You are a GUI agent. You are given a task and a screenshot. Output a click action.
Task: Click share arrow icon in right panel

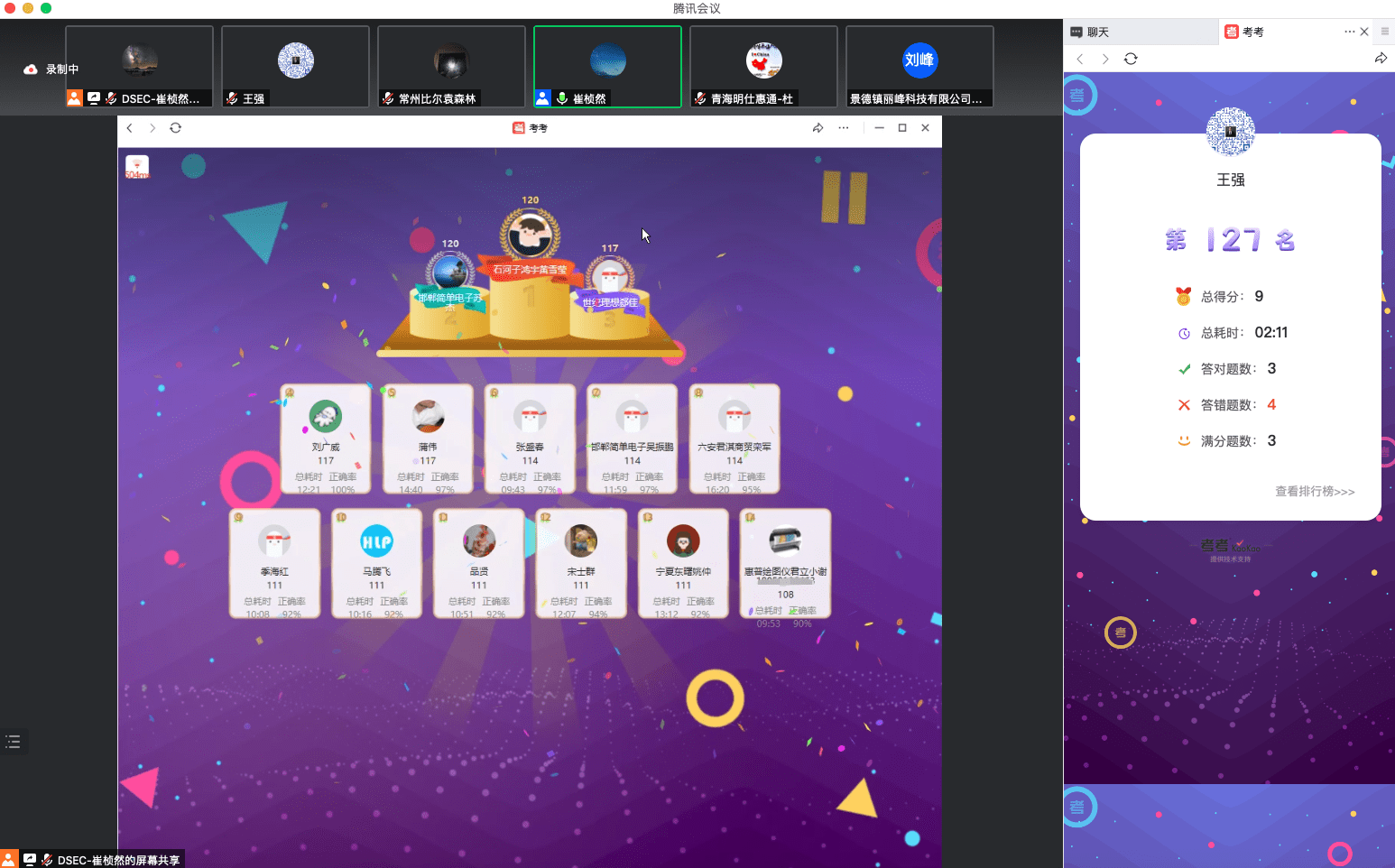click(1381, 59)
